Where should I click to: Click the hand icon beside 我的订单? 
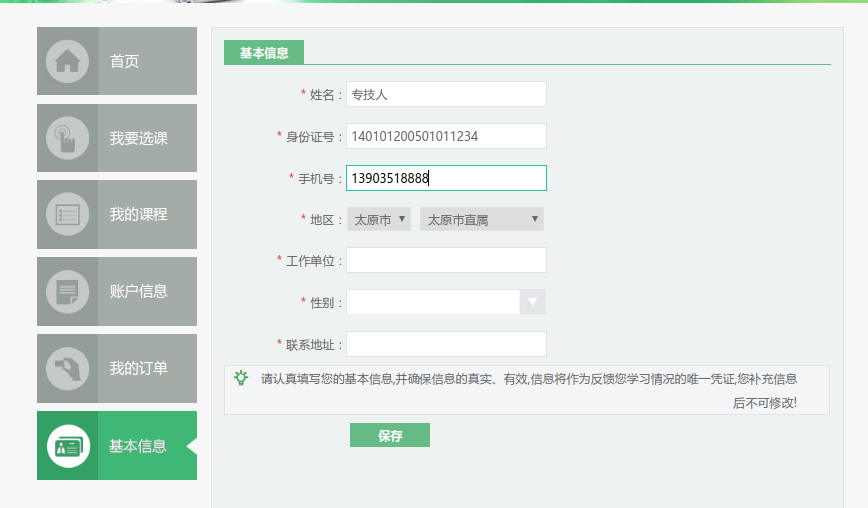[68, 369]
